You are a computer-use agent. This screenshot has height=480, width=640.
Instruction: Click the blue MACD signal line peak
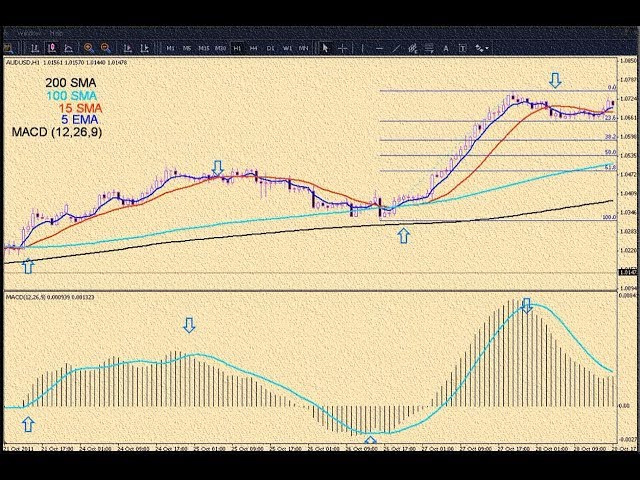pyautogui.click(x=527, y=308)
